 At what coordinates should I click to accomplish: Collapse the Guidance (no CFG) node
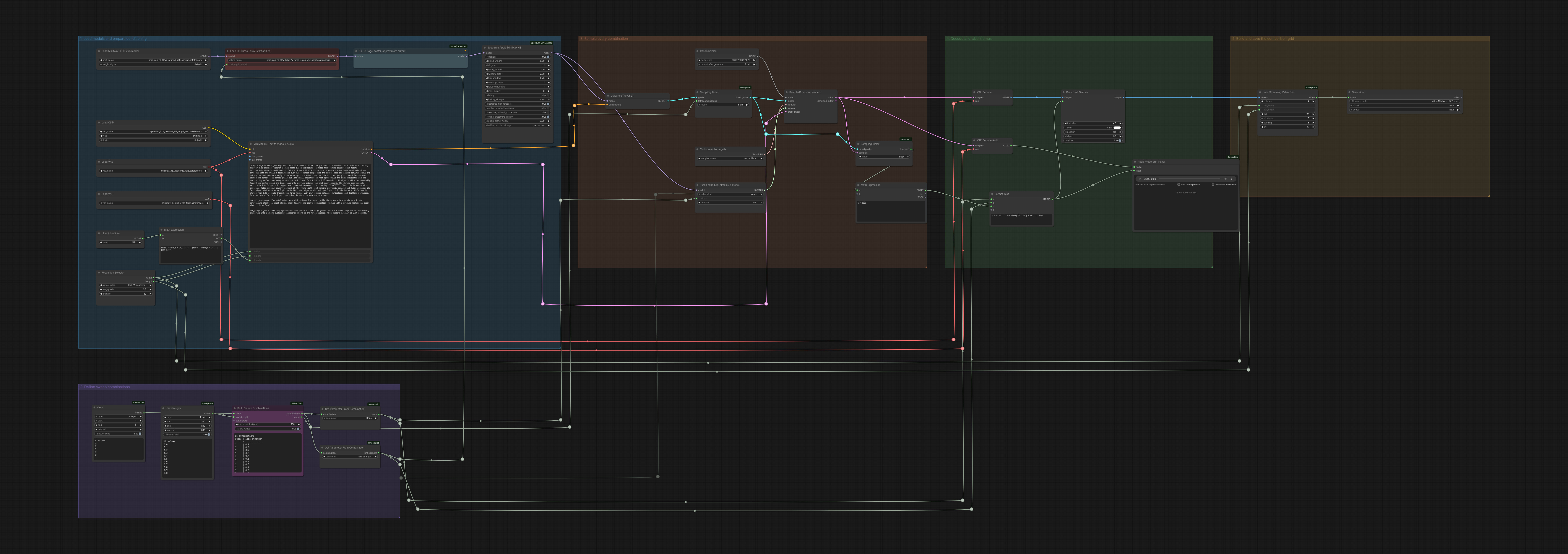point(608,96)
